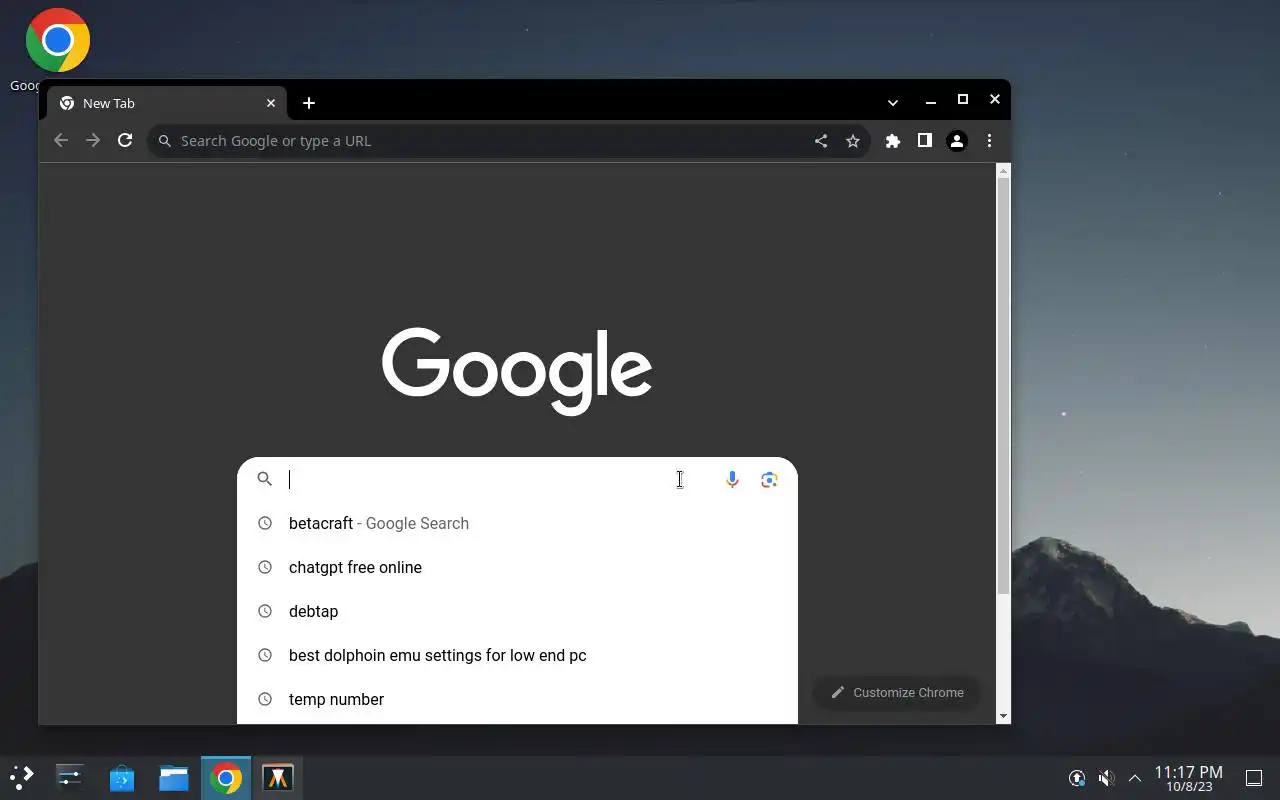
Task: Minimize the Chrome window
Action: pyautogui.click(x=931, y=101)
